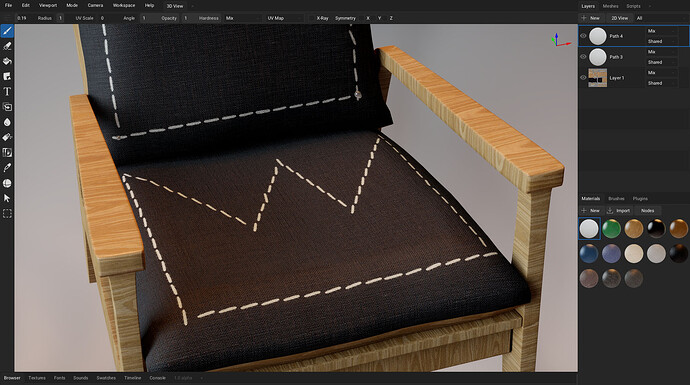This screenshot has height=385, width=690.
Task: Open the File menu
Action: (x=8, y=5)
